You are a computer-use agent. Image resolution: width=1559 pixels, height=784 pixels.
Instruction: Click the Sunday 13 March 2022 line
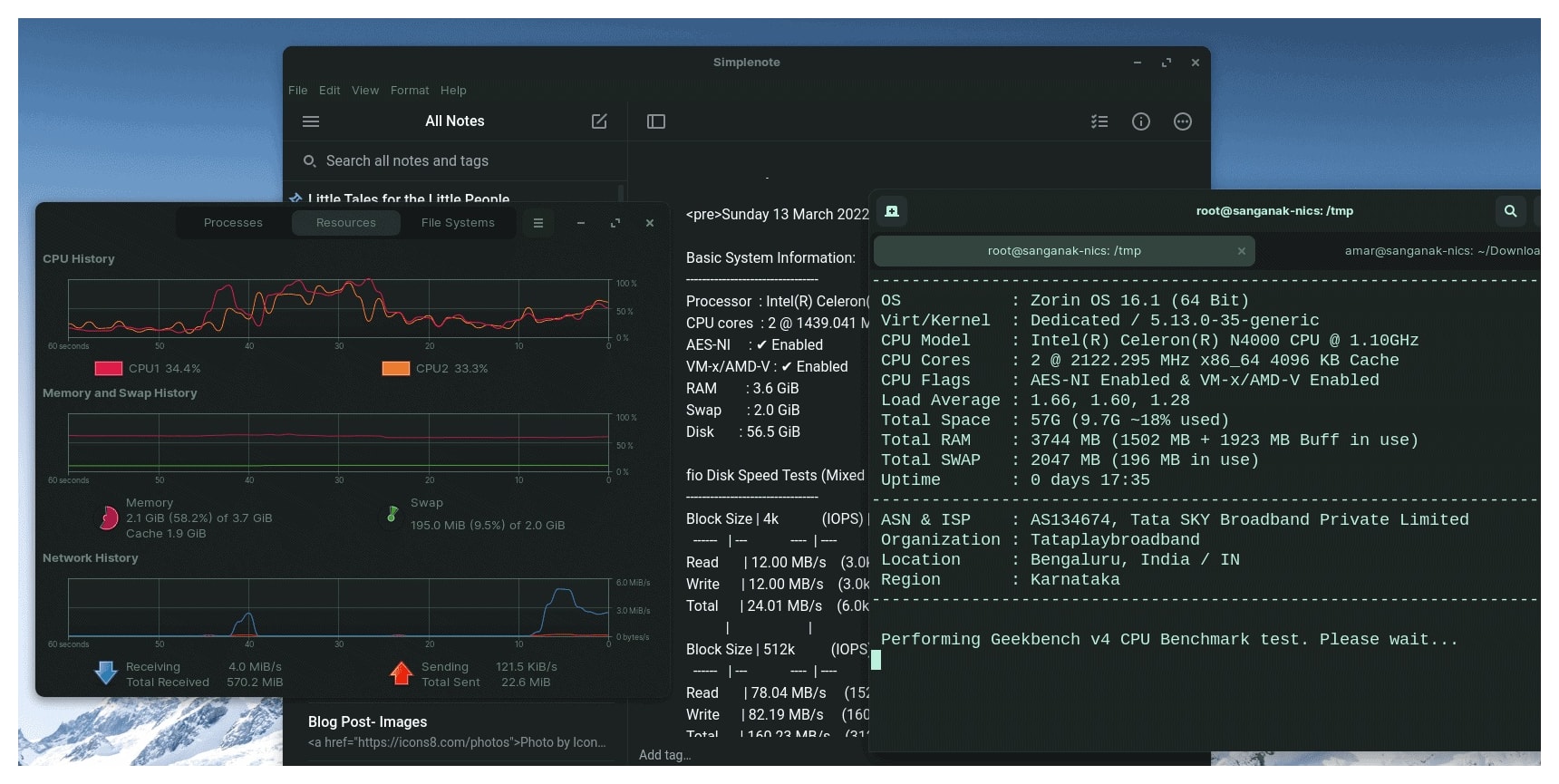(778, 215)
